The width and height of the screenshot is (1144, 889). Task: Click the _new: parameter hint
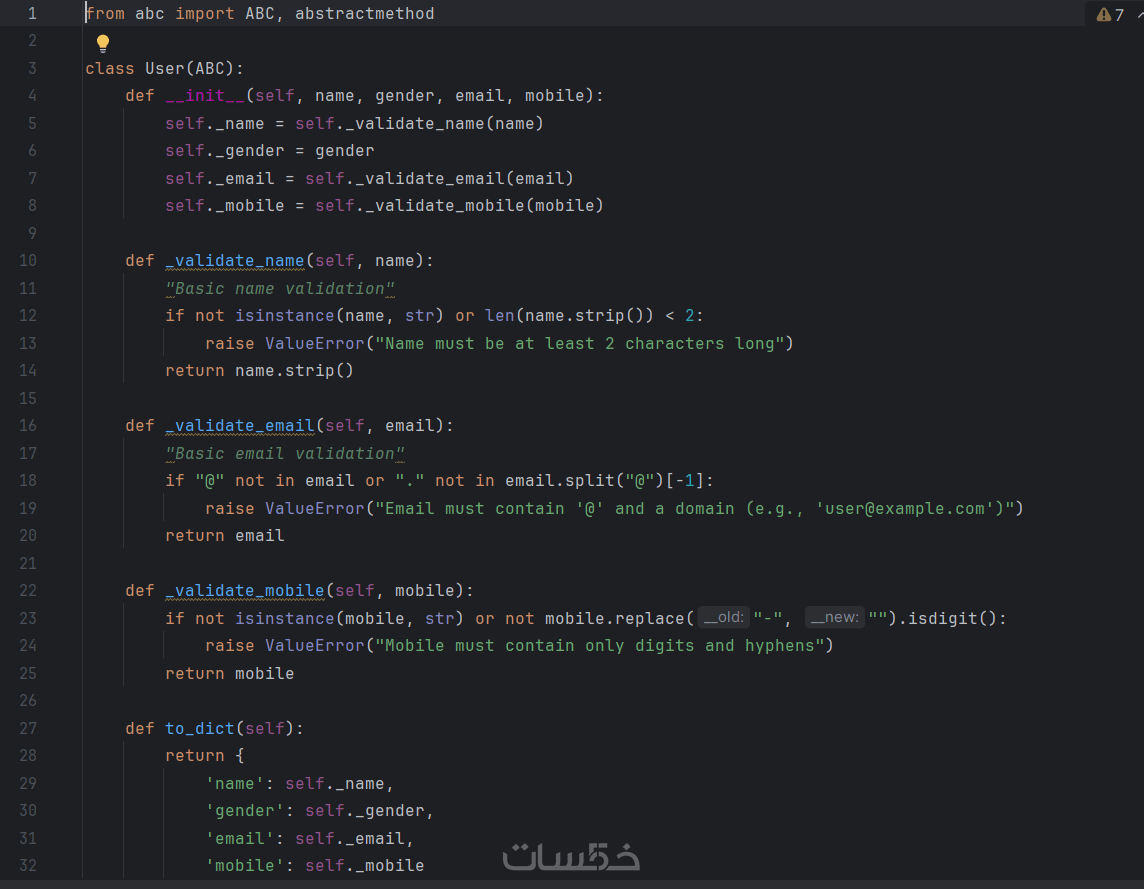click(835, 617)
